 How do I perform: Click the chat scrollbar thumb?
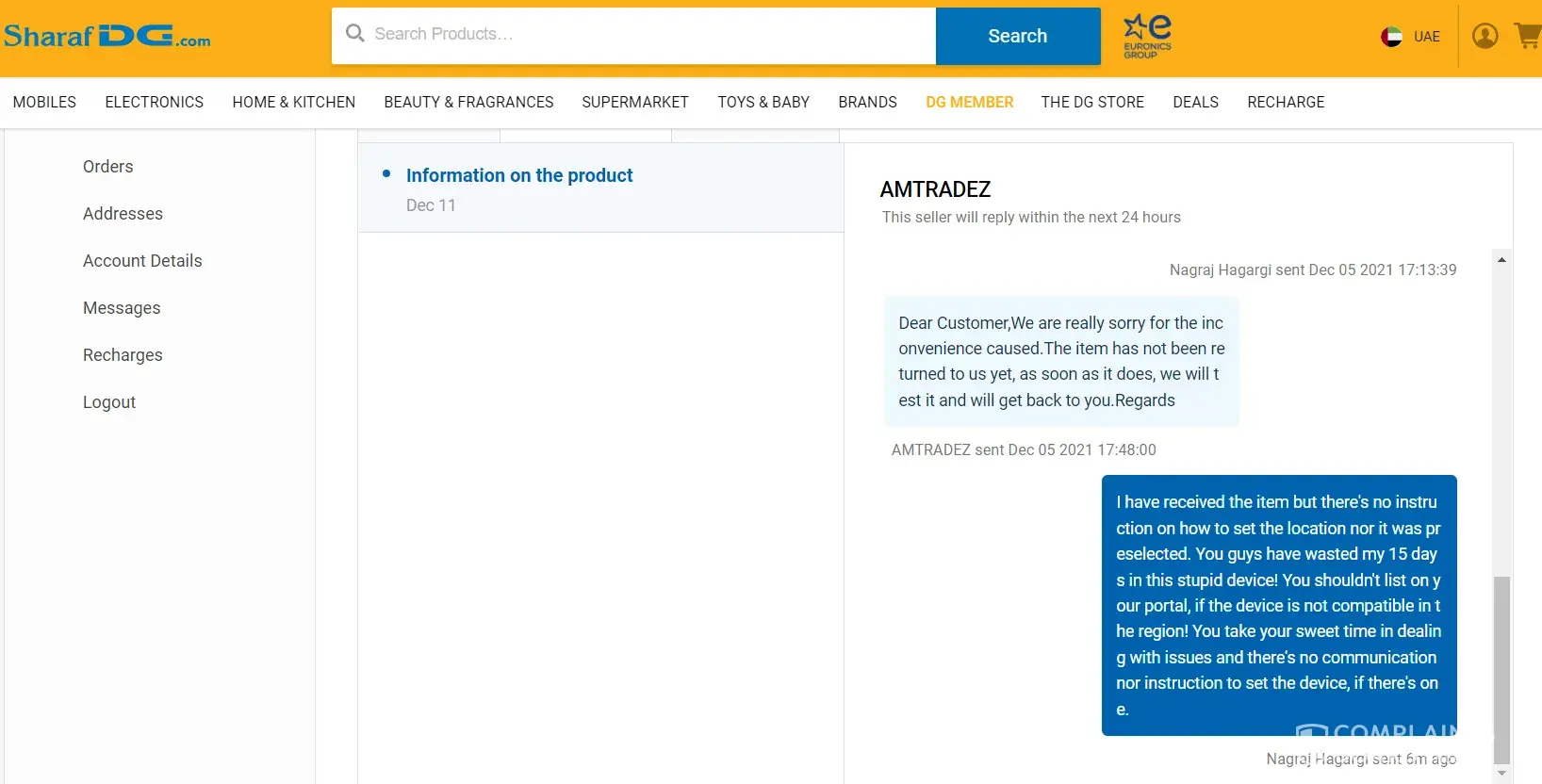[1501, 669]
